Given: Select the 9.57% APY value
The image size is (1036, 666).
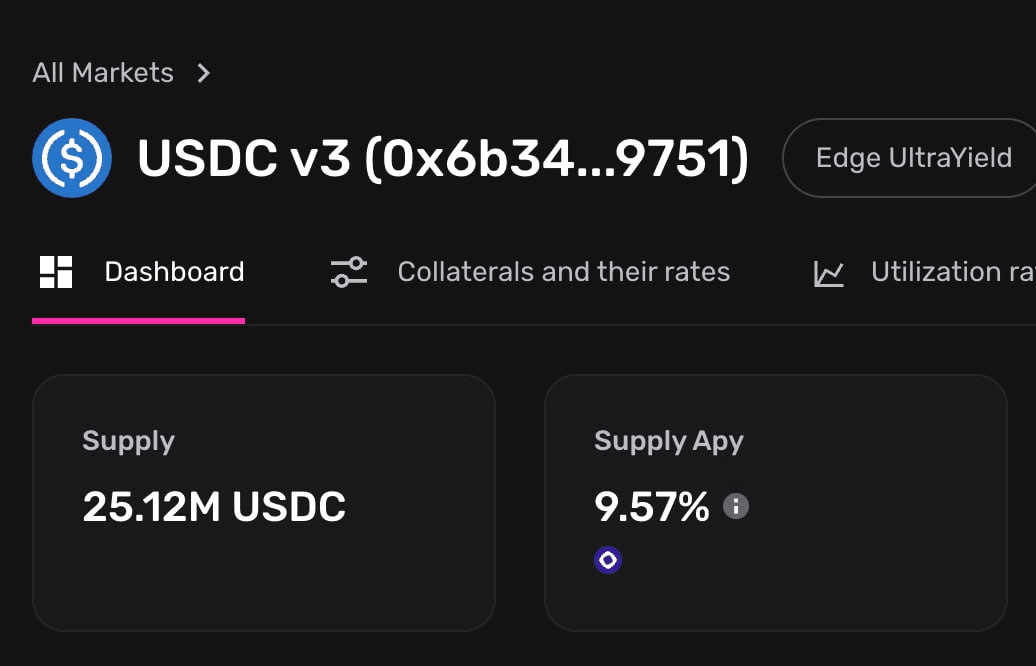Looking at the screenshot, I should [x=651, y=507].
